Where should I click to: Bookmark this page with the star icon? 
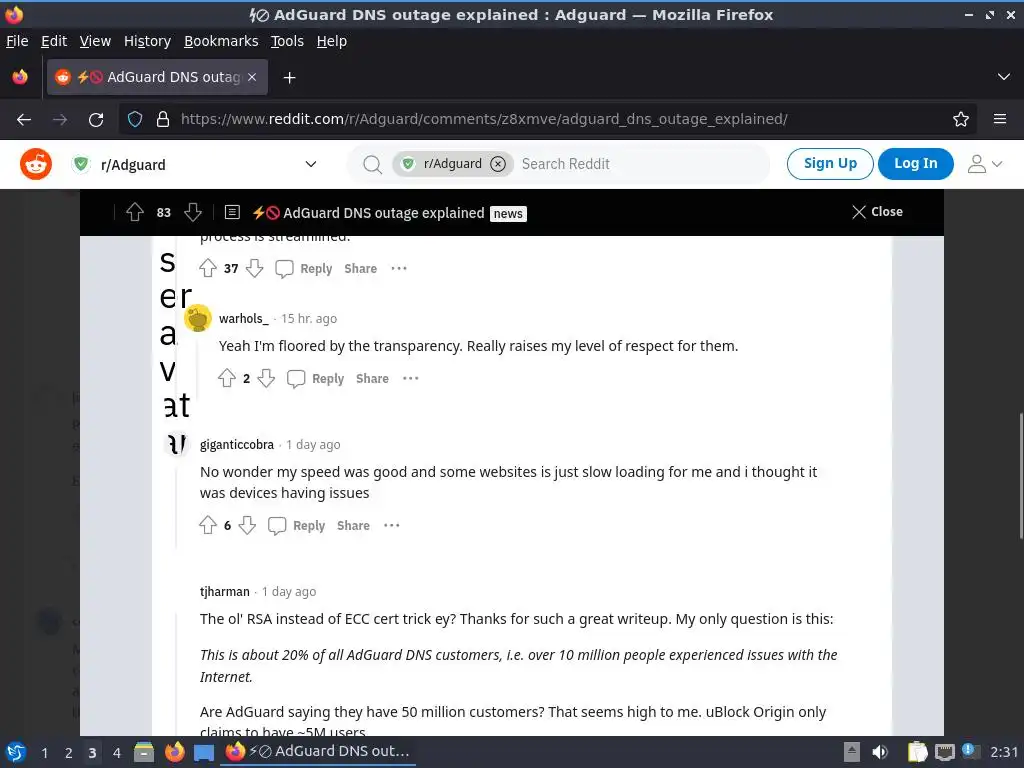961,120
